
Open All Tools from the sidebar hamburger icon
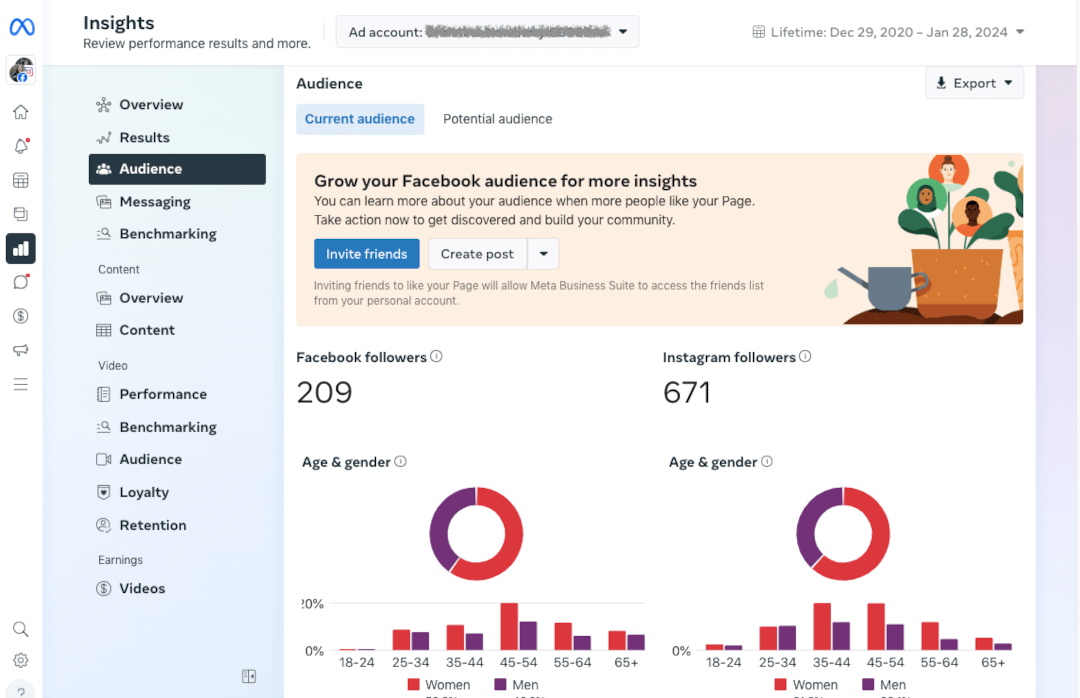click(x=21, y=384)
